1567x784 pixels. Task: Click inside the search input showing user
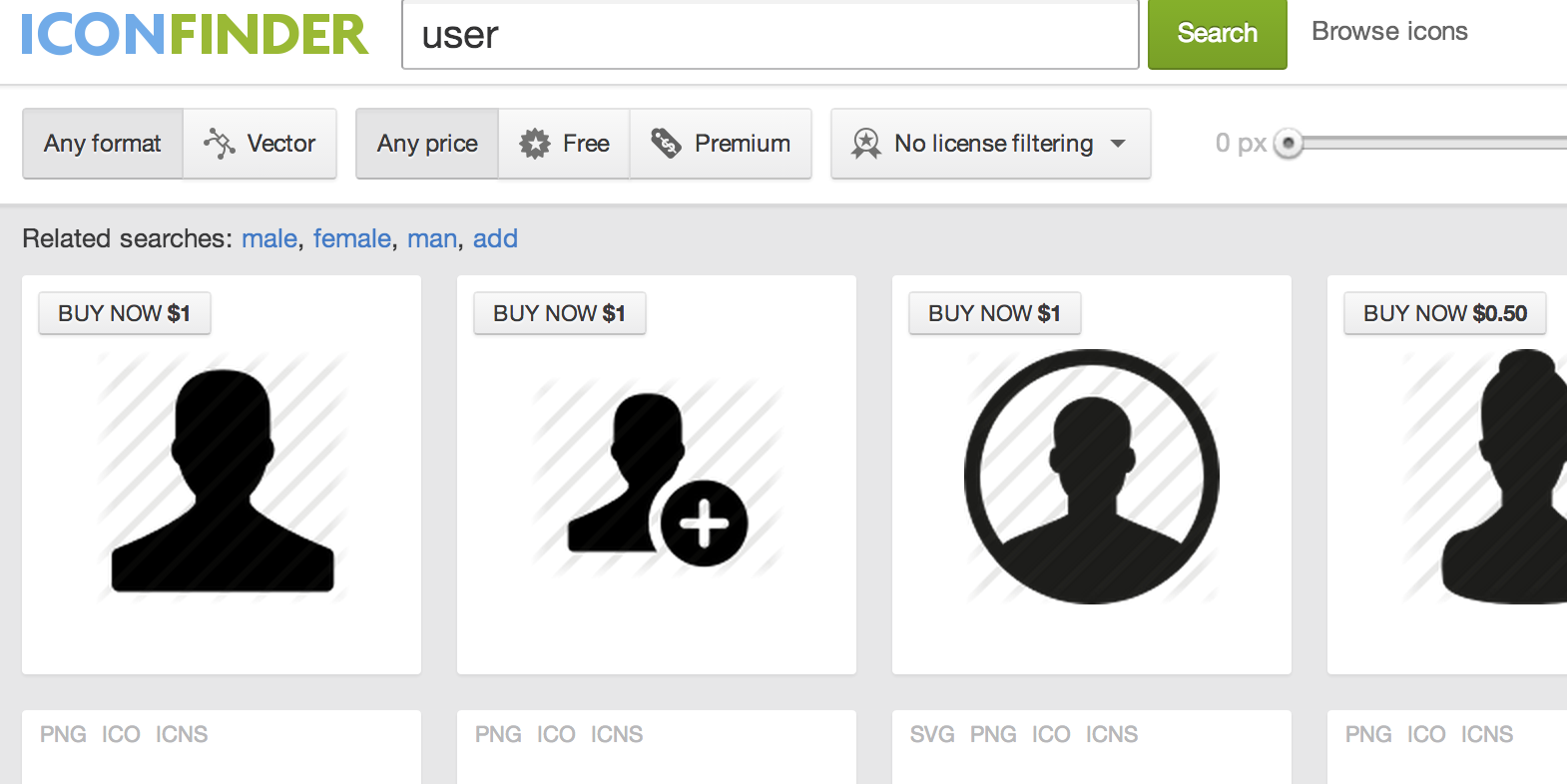[x=769, y=35]
